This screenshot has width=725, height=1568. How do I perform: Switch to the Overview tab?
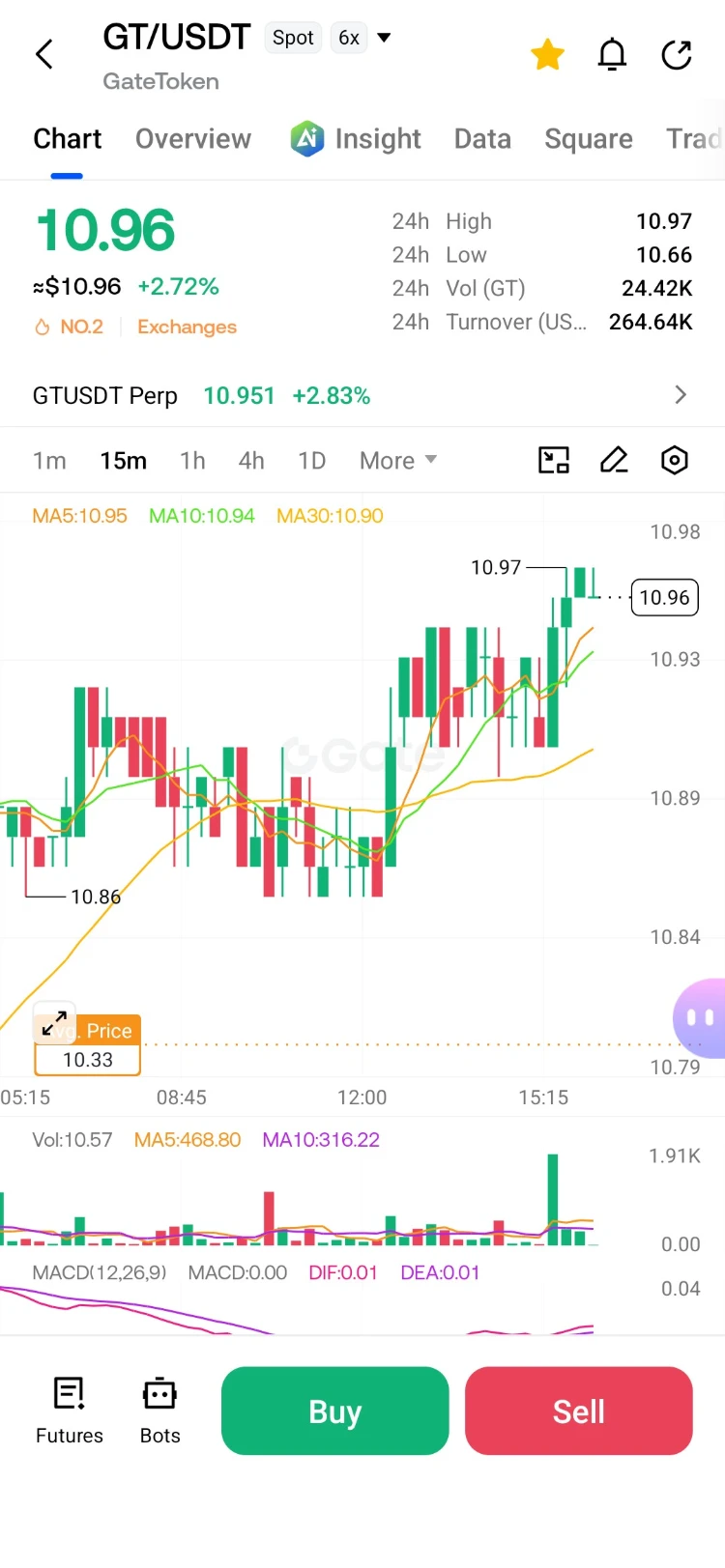pyautogui.click(x=193, y=139)
